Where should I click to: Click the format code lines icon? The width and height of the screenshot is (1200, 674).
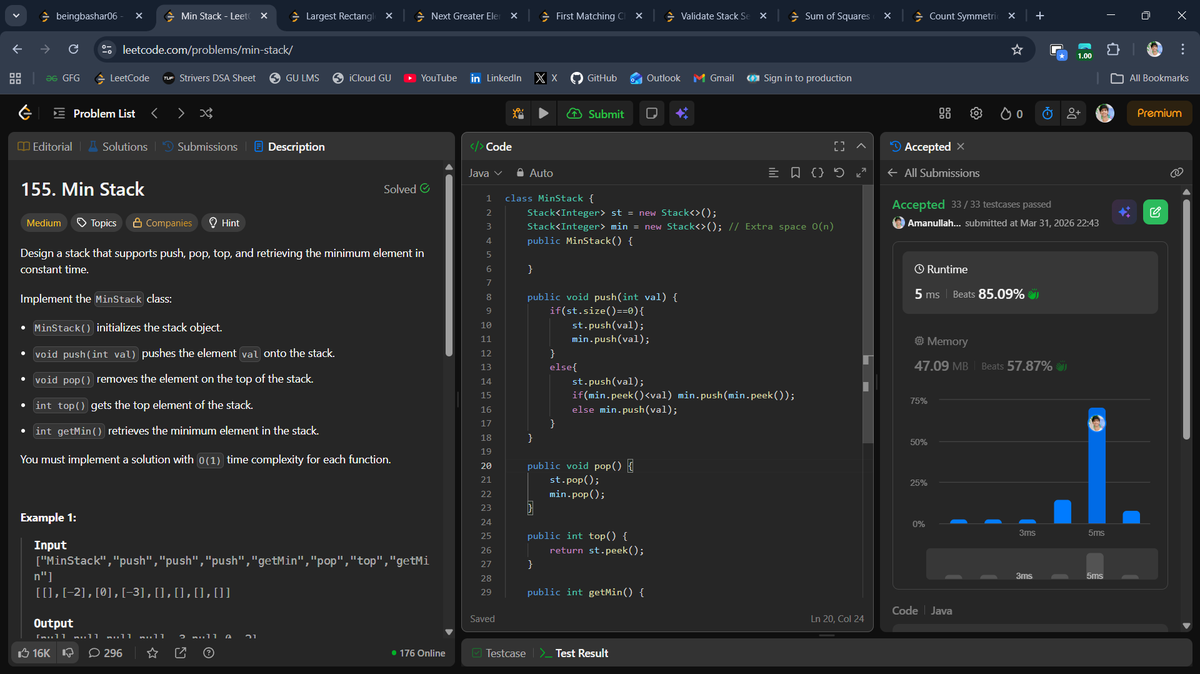pyautogui.click(x=773, y=173)
